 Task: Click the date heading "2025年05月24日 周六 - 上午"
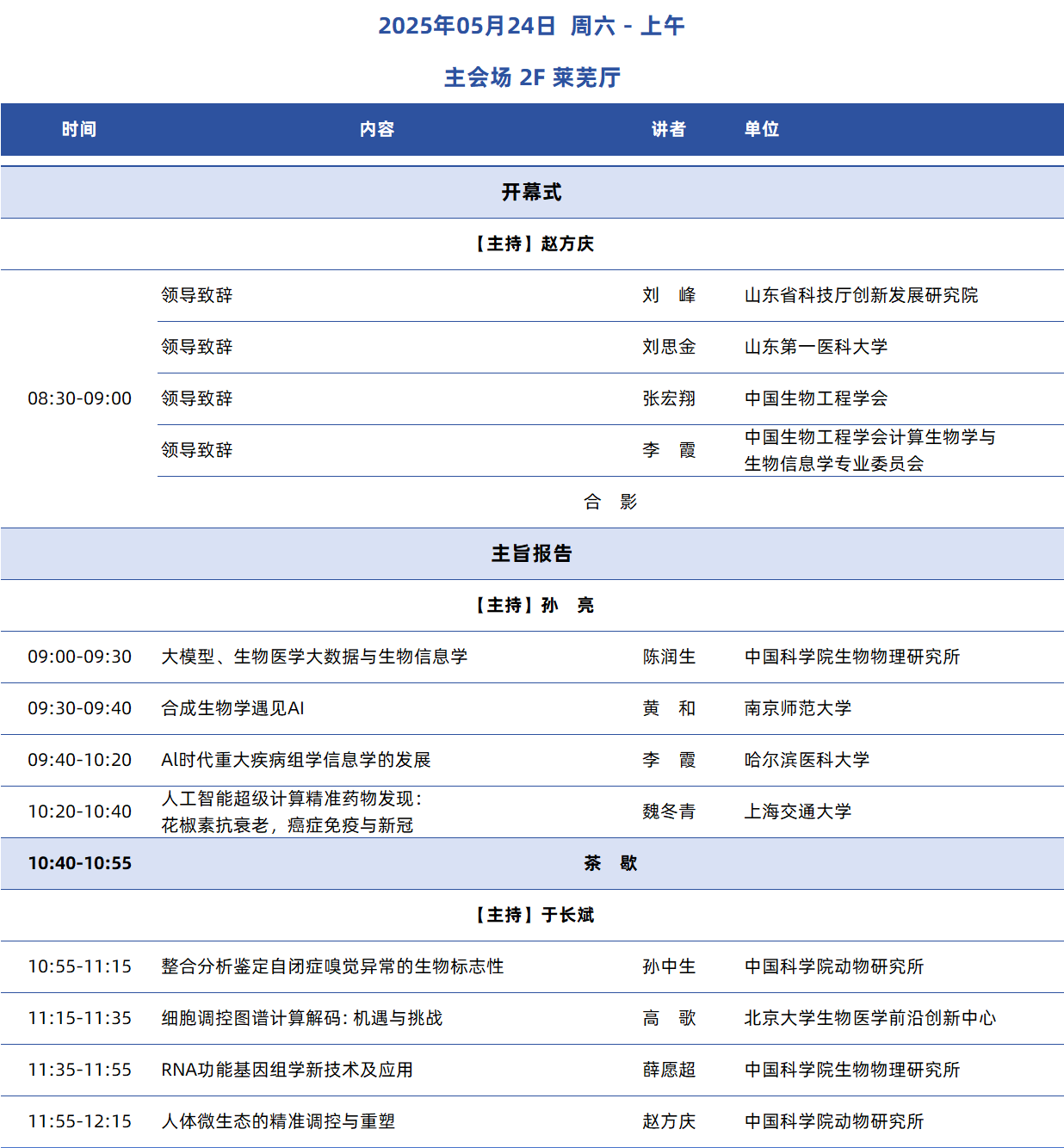(x=531, y=26)
